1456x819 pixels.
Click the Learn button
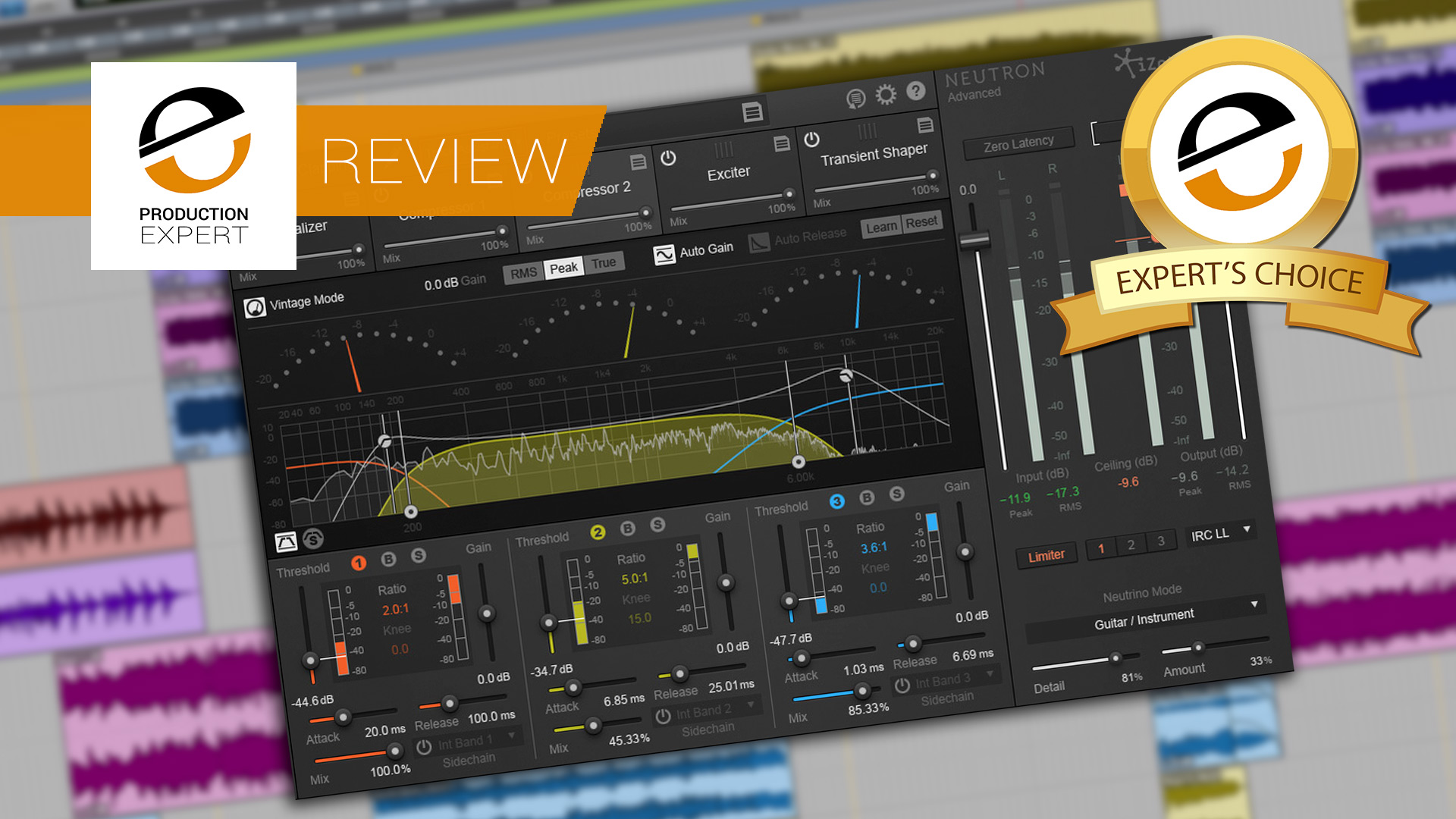coord(881,227)
